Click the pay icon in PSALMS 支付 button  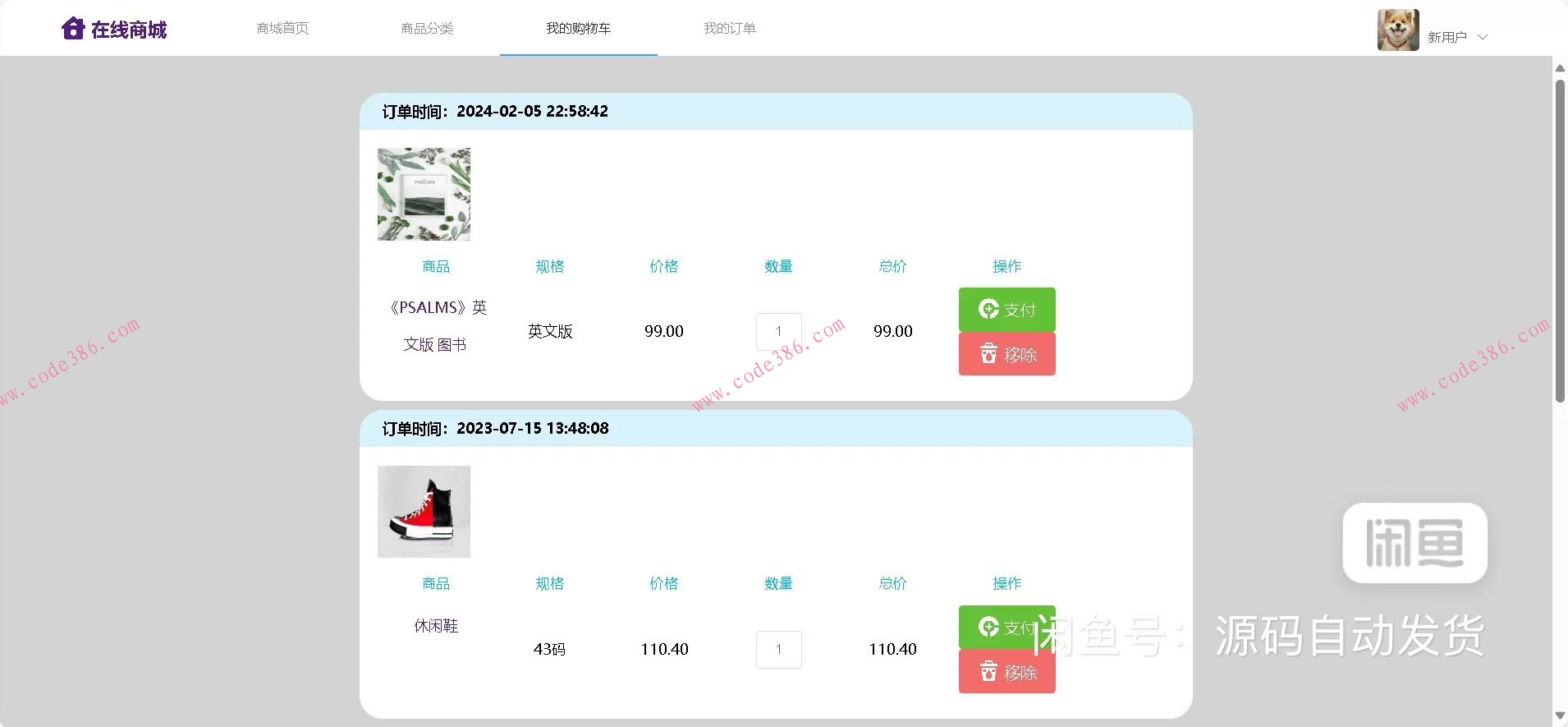(x=988, y=310)
